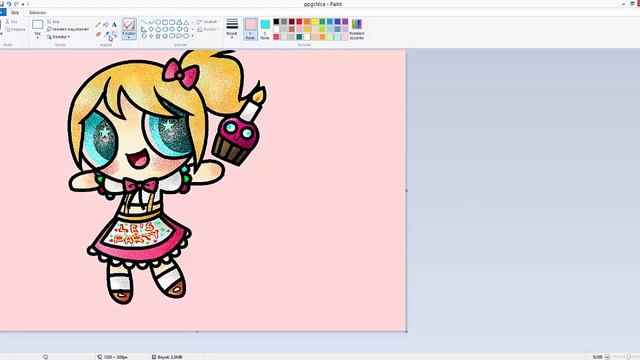Choose the diamond shape
Viewport: 640px width, 360px height.
[x=151, y=29]
